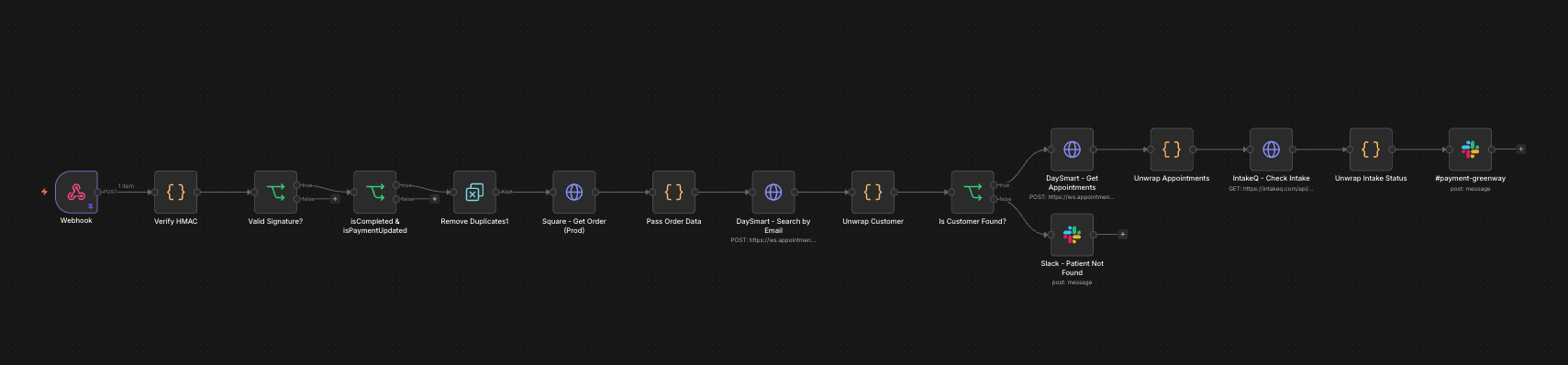This screenshot has height=365, width=1568.
Task: Click 'post: message' under Slack - Patient Not Found
Action: click(x=1072, y=282)
